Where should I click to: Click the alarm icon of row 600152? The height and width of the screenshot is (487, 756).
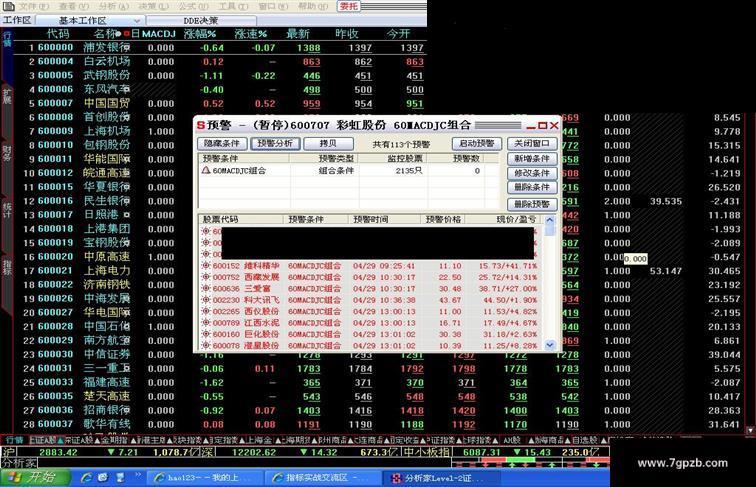tap(206, 266)
